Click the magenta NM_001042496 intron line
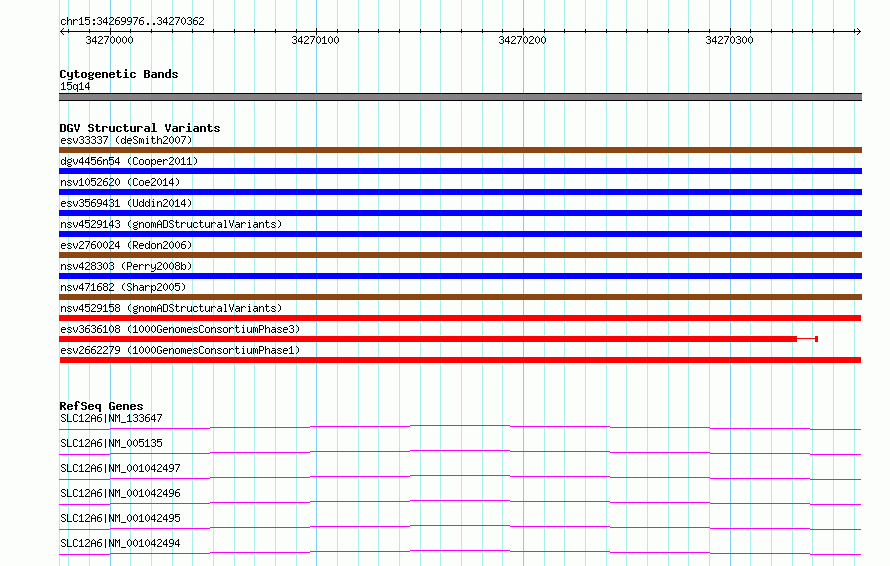890x566 pixels. [x=460, y=501]
